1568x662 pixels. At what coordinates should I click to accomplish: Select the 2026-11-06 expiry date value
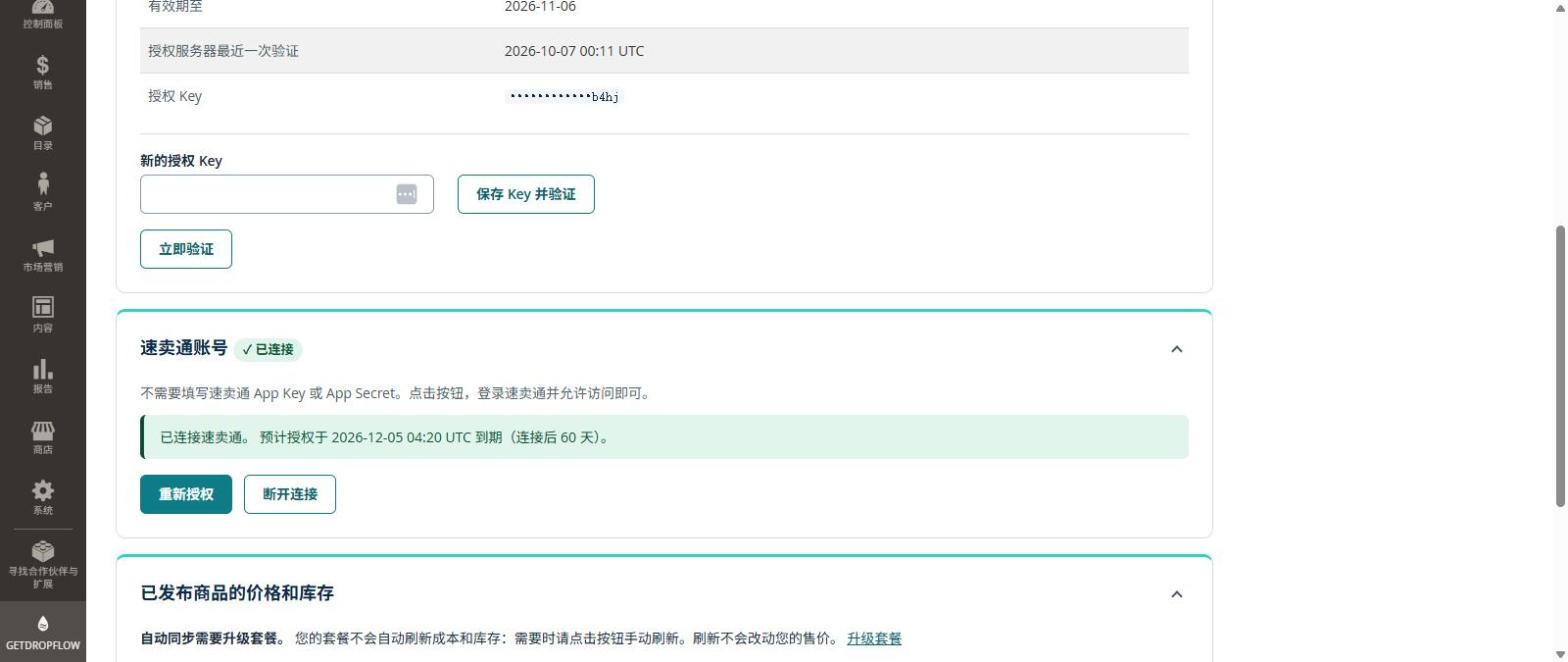pyautogui.click(x=540, y=7)
